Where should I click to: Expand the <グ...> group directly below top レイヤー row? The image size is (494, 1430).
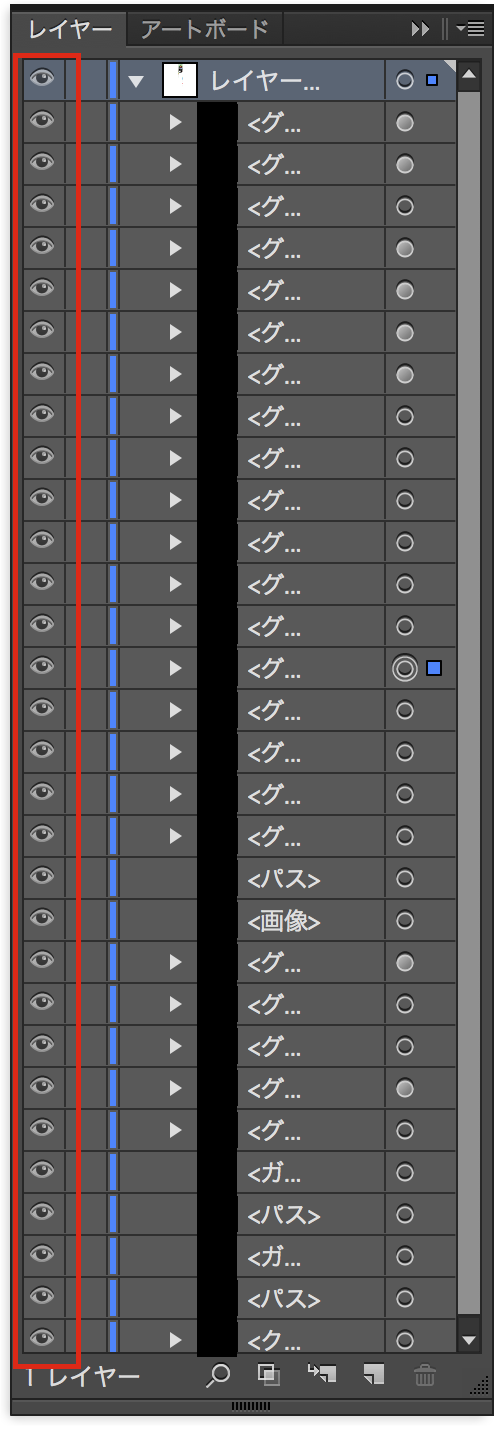176,122
